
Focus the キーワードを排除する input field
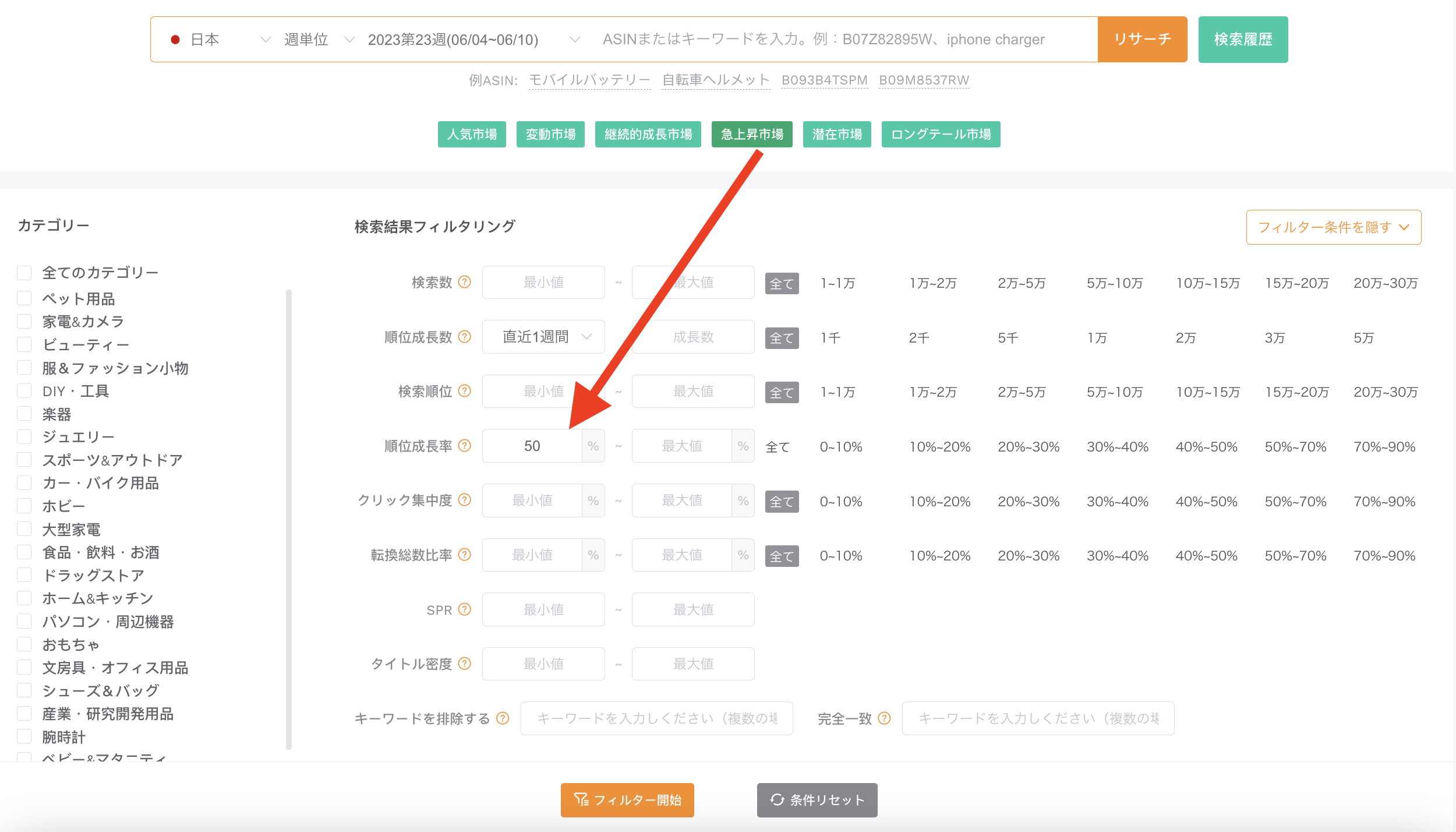pyautogui.click(x=656, y=718)
